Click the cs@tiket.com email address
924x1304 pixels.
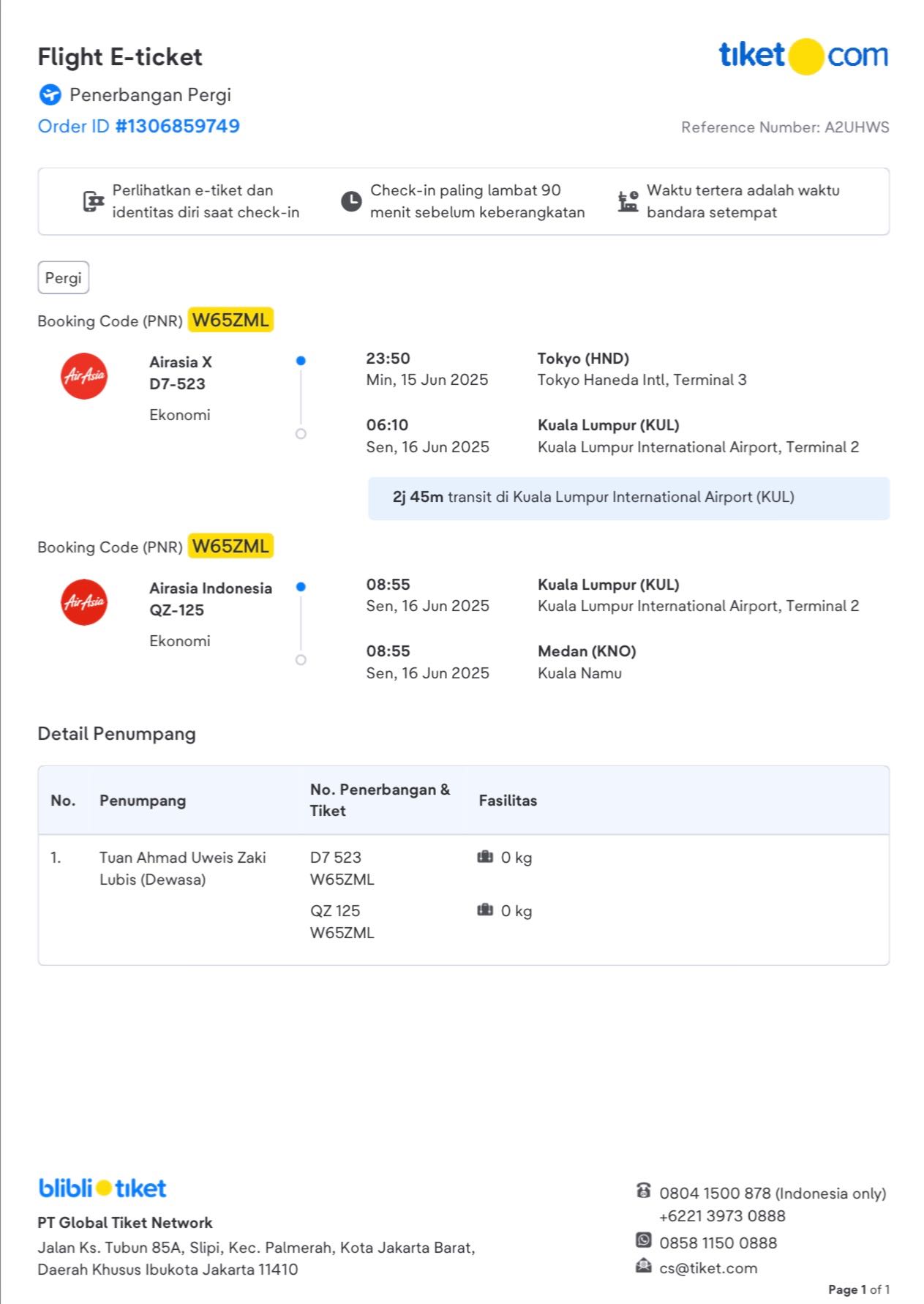708,1268
